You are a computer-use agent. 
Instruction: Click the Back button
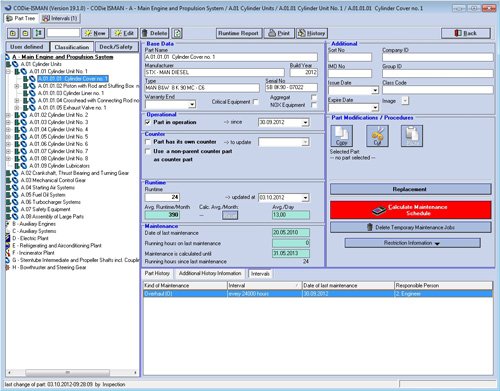(x=466, y=33)
